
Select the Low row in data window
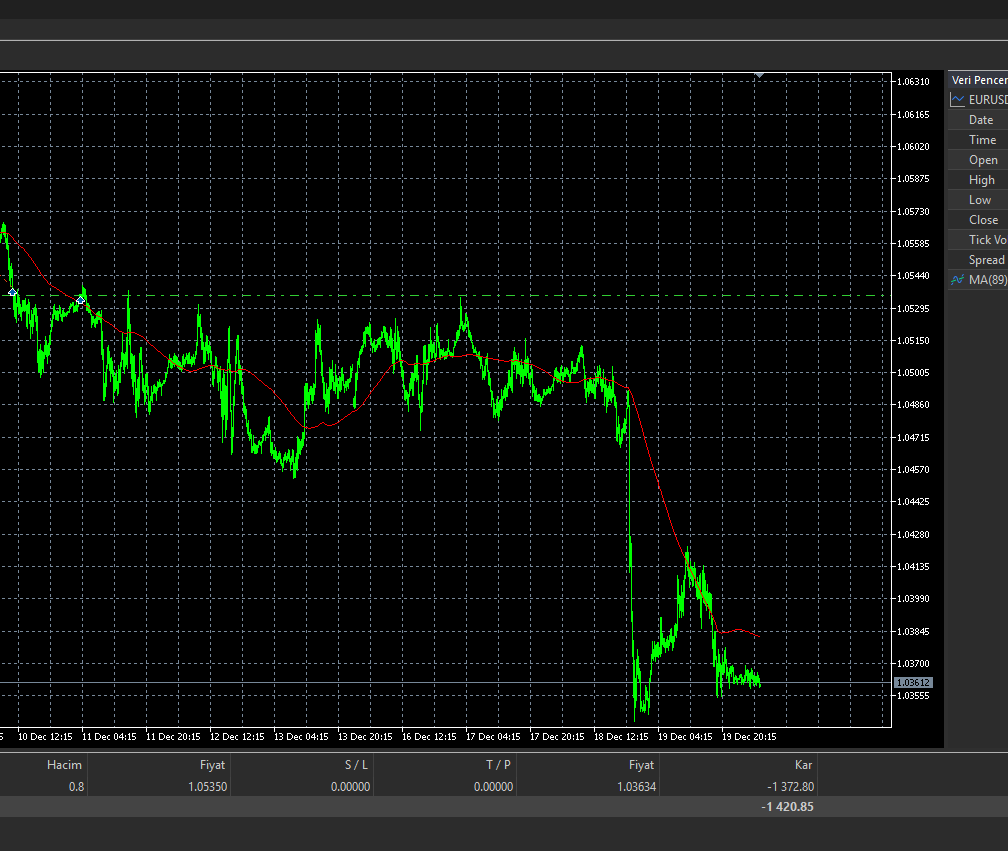click(978, 199)
